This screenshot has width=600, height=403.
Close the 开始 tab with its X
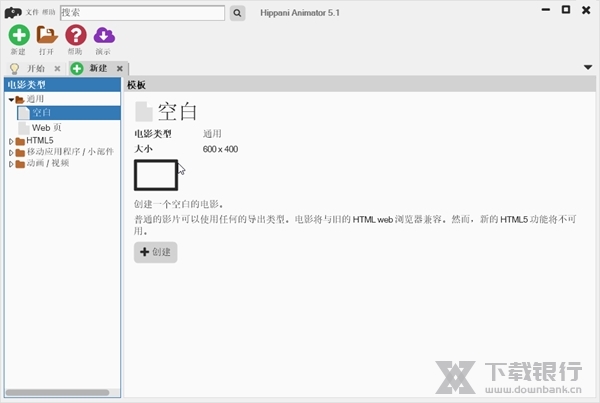[57, 68]
